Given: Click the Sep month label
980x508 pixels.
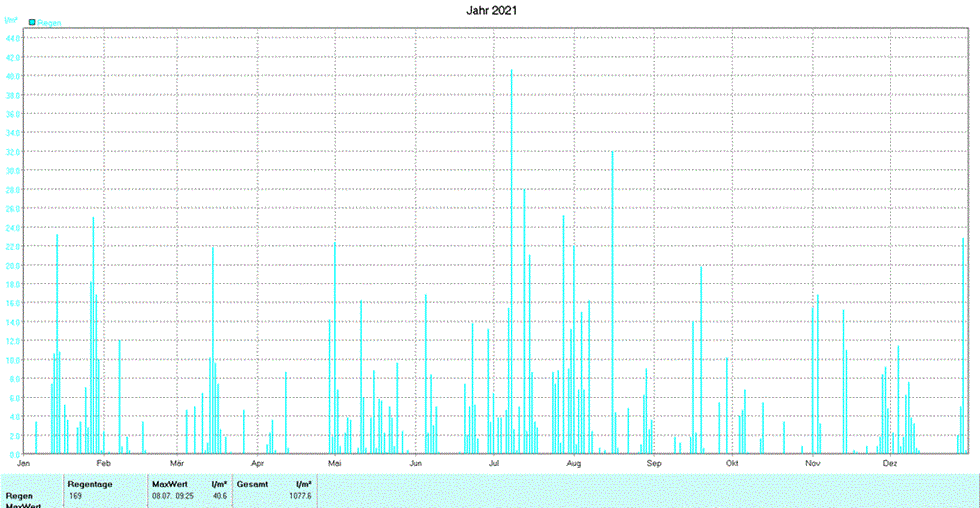Looking at the screenshot, I should point(654,463).
